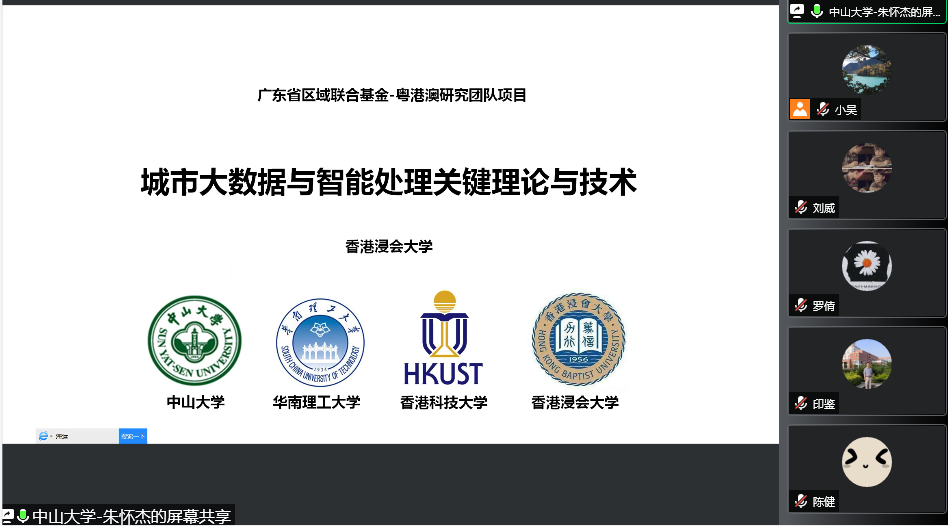Select 陈健's cartoon face avatar

pos(866,461)
